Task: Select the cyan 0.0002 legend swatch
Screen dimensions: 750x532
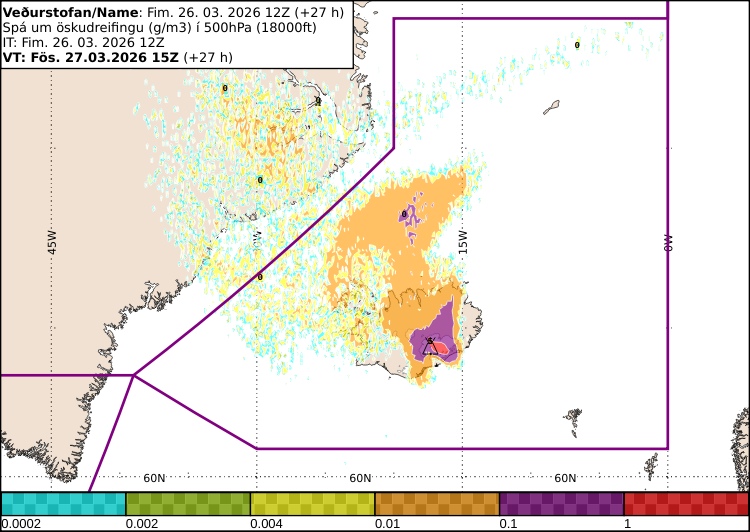Action: tap(63, 504)
